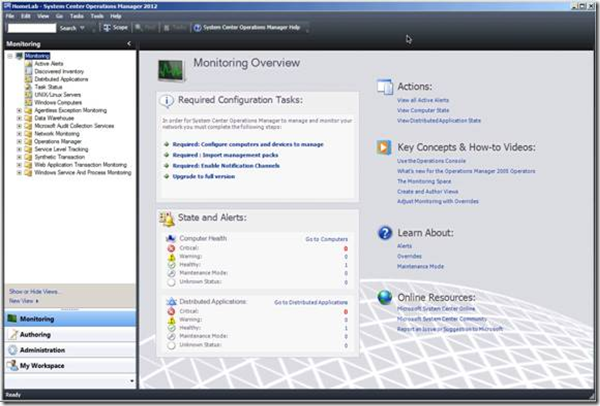Click Go to Distributed Applications link
Image resolution: width=600 pixels, height=406 pixels.
coord(311,302)
